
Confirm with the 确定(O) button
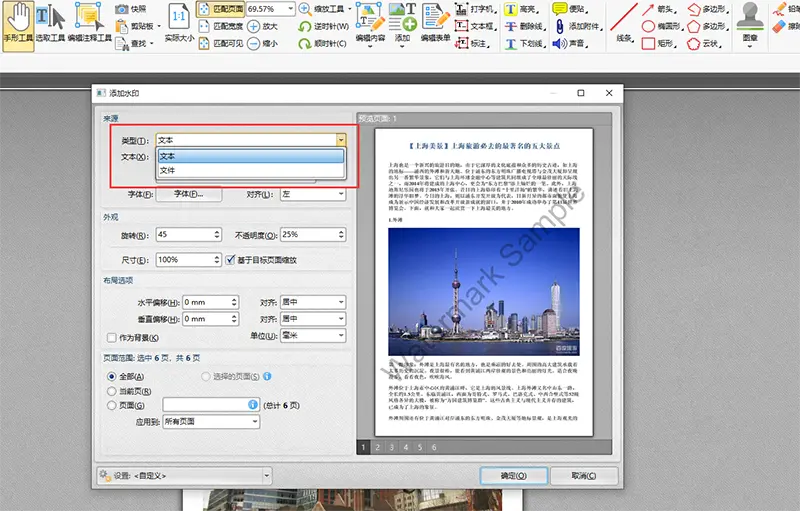[514, 475]
